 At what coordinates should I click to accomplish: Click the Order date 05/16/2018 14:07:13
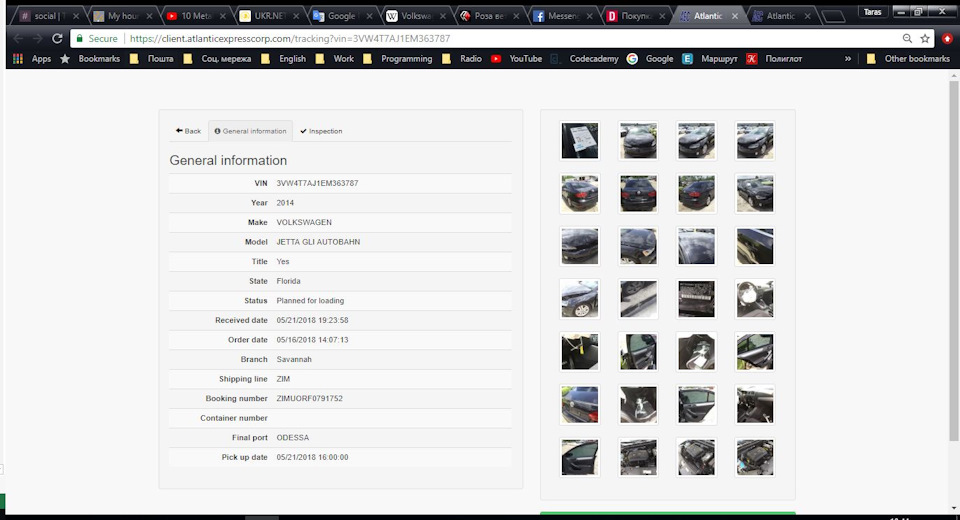[x=312, y=340]
